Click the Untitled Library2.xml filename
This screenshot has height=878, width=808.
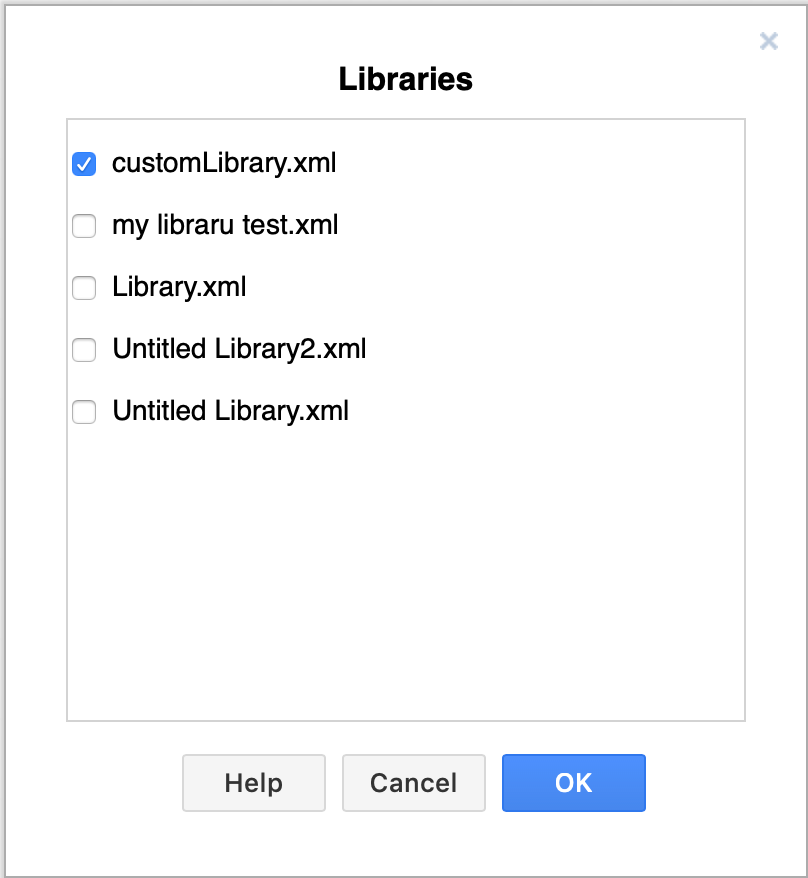point(239,350)
